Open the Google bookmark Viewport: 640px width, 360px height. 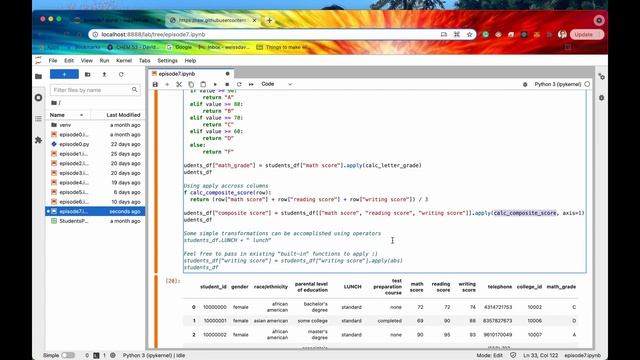pyautogui.click(x=179, y=47)
